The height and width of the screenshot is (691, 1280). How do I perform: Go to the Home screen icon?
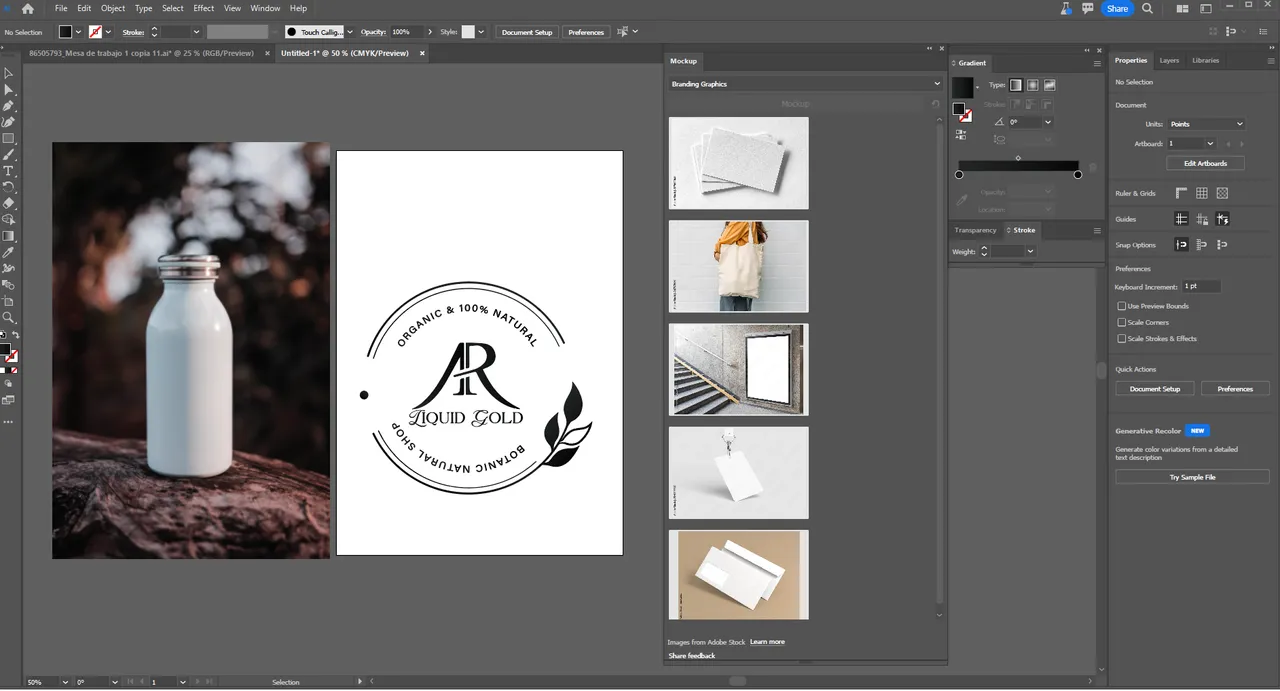(x=28, y=8)
